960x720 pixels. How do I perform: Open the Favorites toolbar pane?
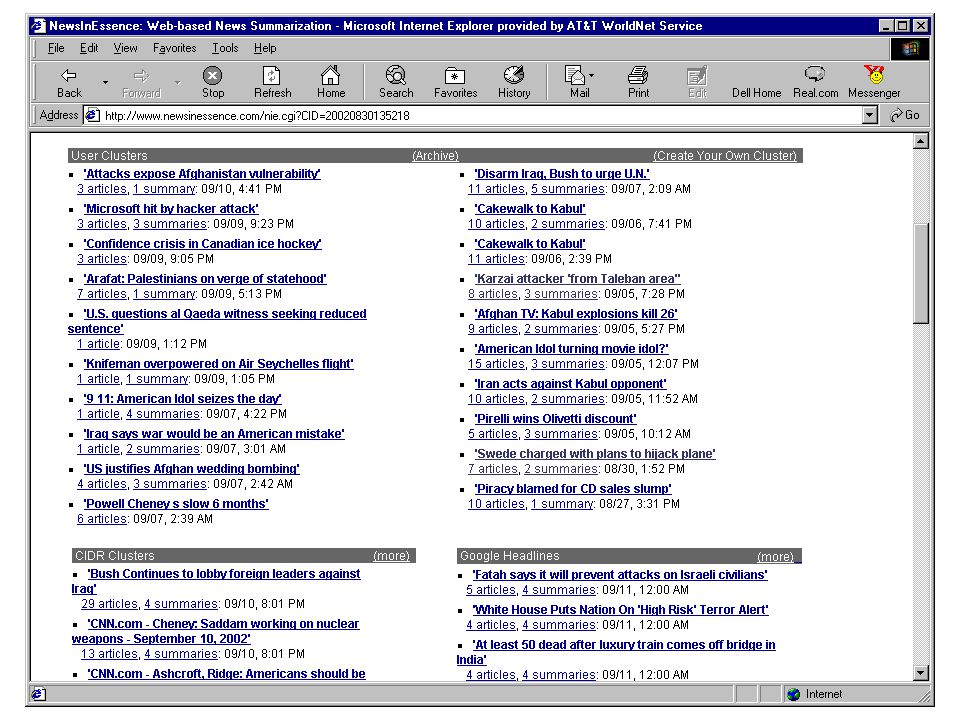455,82
